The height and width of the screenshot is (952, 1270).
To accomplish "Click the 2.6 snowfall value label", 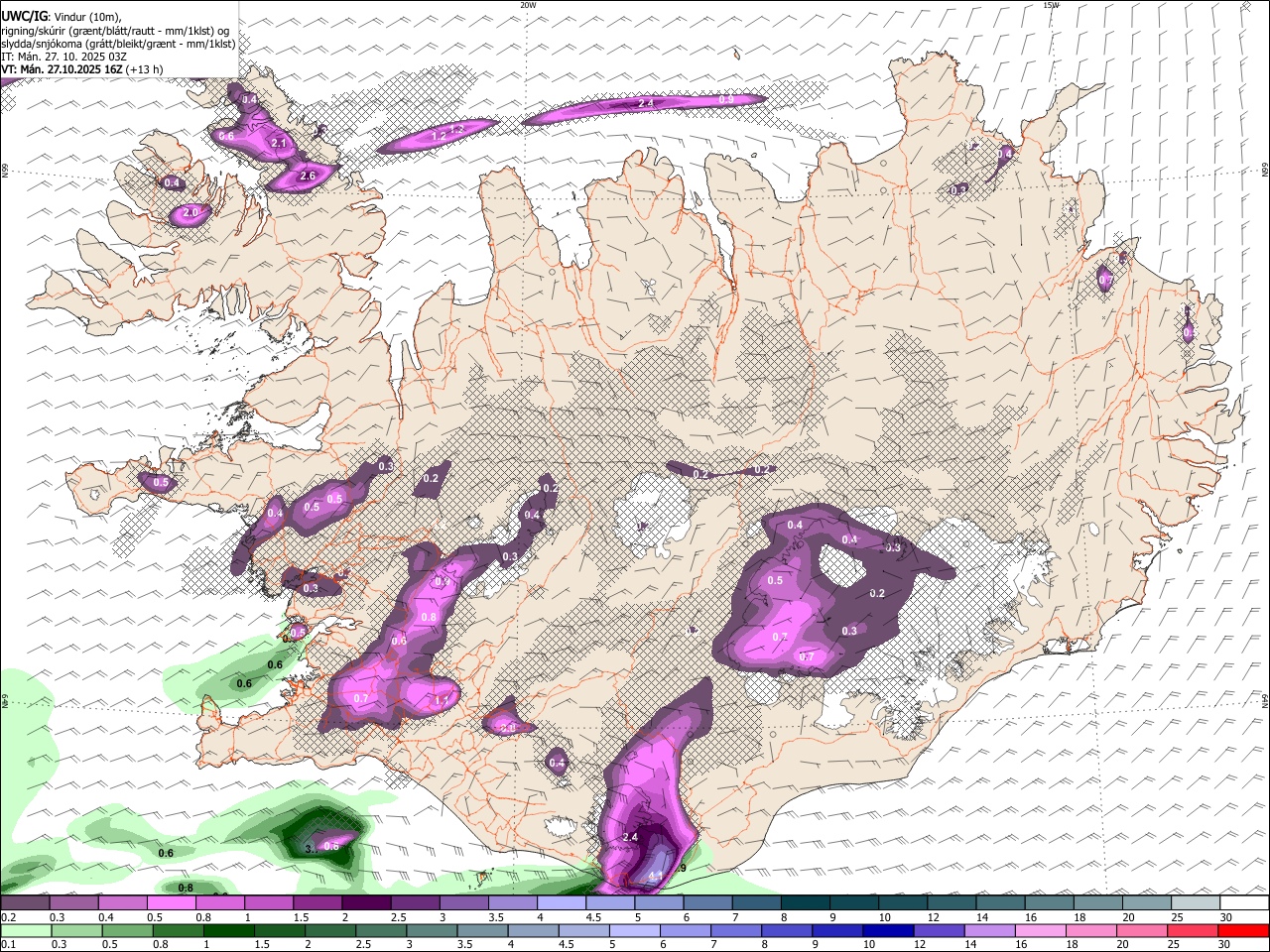I will [x=307, y=176].
